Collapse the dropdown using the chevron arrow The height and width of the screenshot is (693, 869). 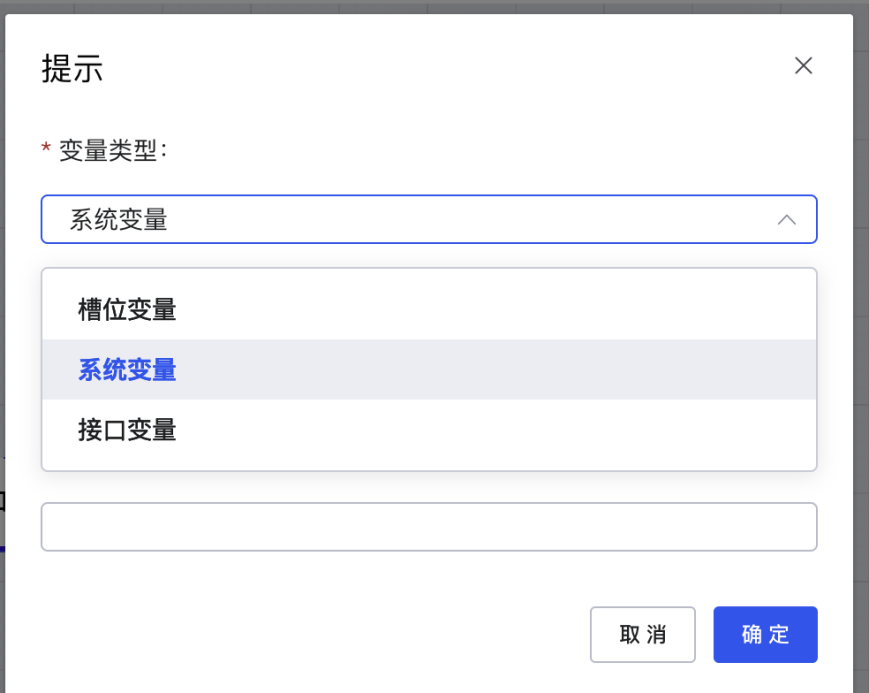pos(786,220)
